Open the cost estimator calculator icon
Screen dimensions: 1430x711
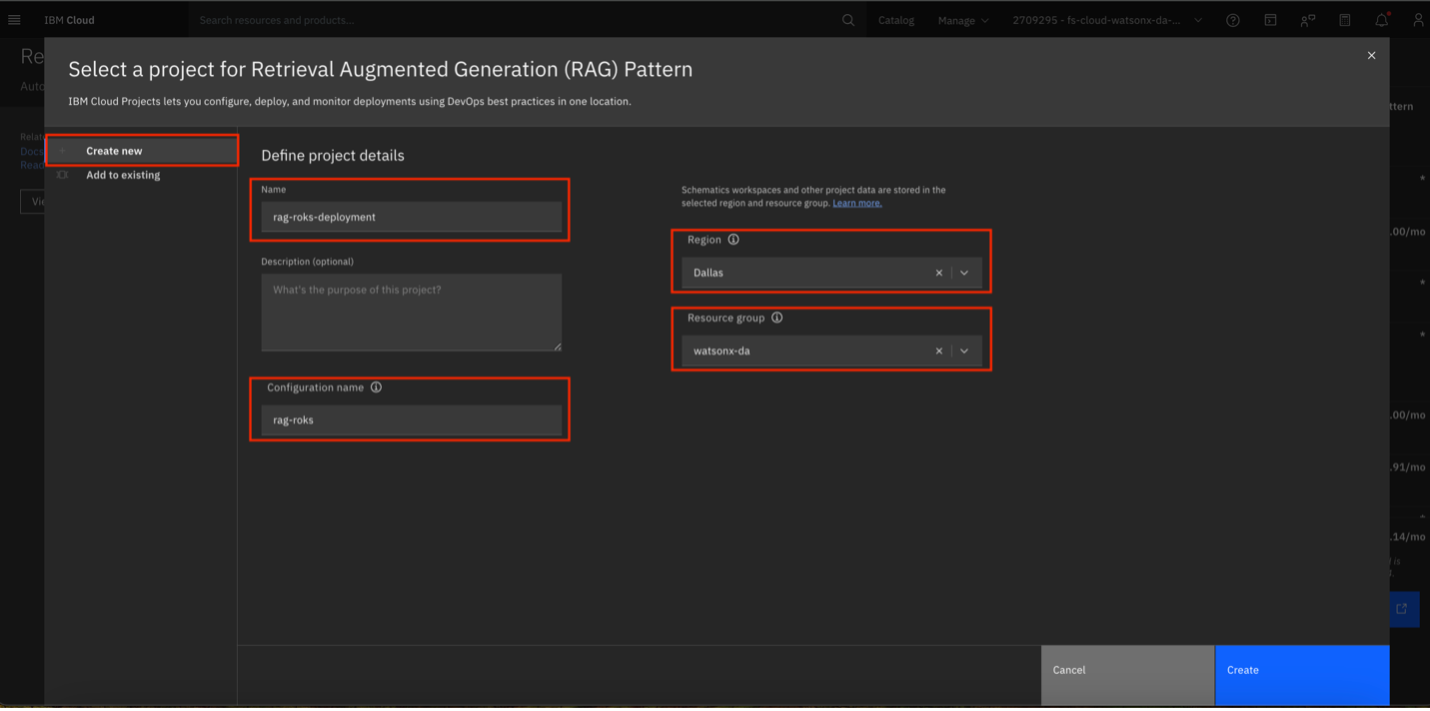(1345, 20)
